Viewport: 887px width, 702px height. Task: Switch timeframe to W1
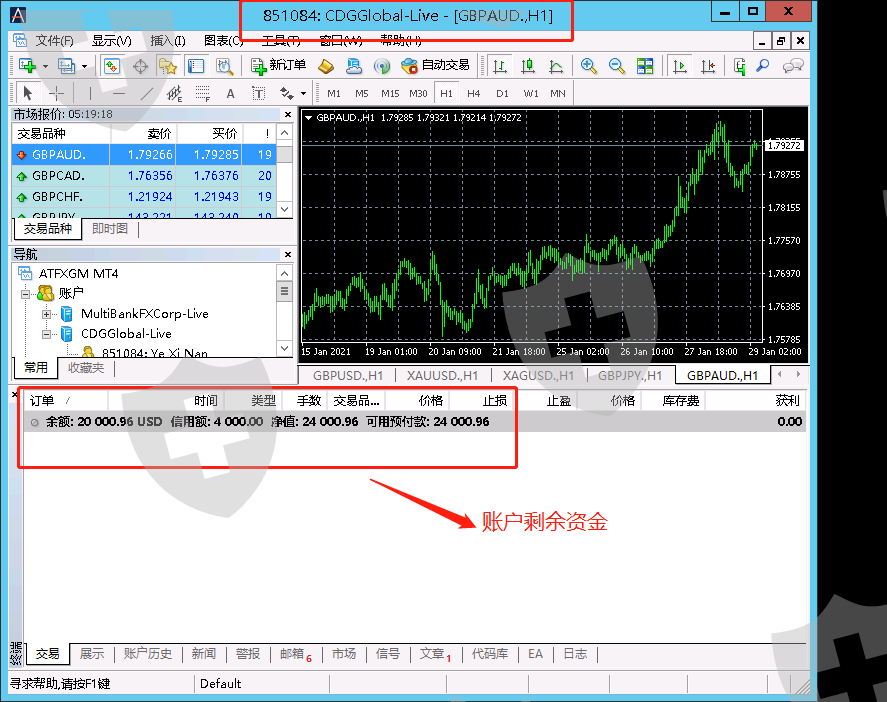[531, 93]
